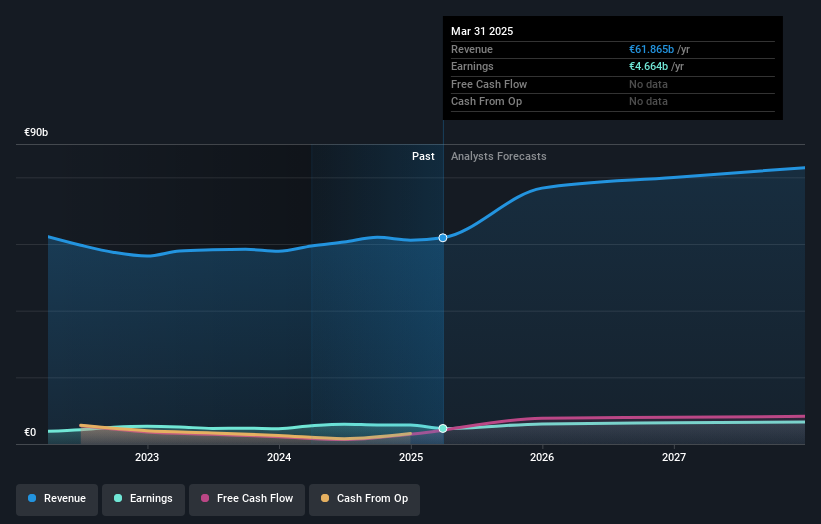
Task: Click the teal Earnings data point marker
Action: [443, 428]
